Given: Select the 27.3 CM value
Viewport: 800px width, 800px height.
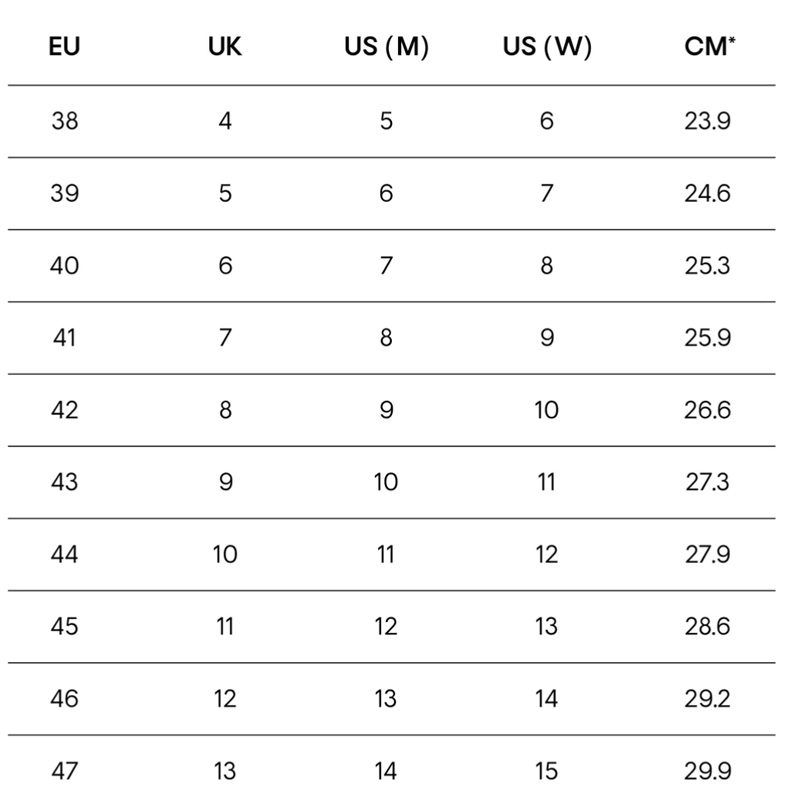Looking at the screenshot, I should (x=707, y=482).
